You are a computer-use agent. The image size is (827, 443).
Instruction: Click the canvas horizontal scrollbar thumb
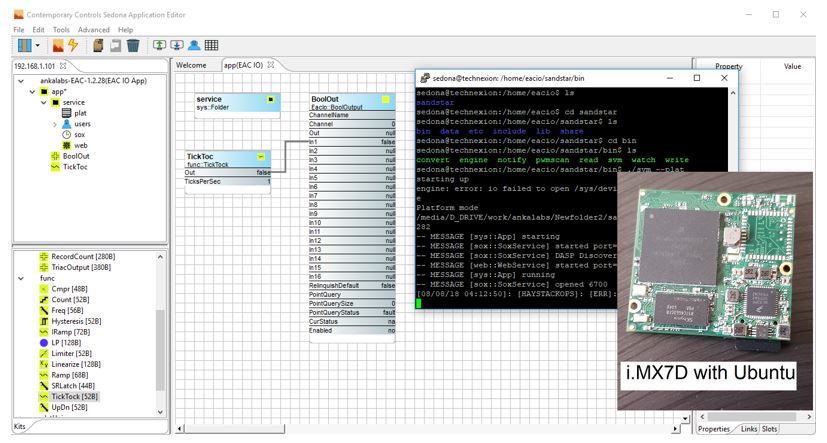point(235,428)
